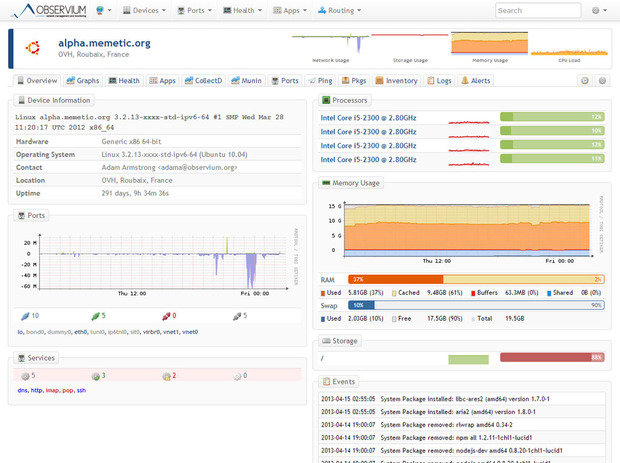Screen dimensions: 620x463
Task: Click the eth0 interface link
Action: pyautogui.click(x=80, y=331)
